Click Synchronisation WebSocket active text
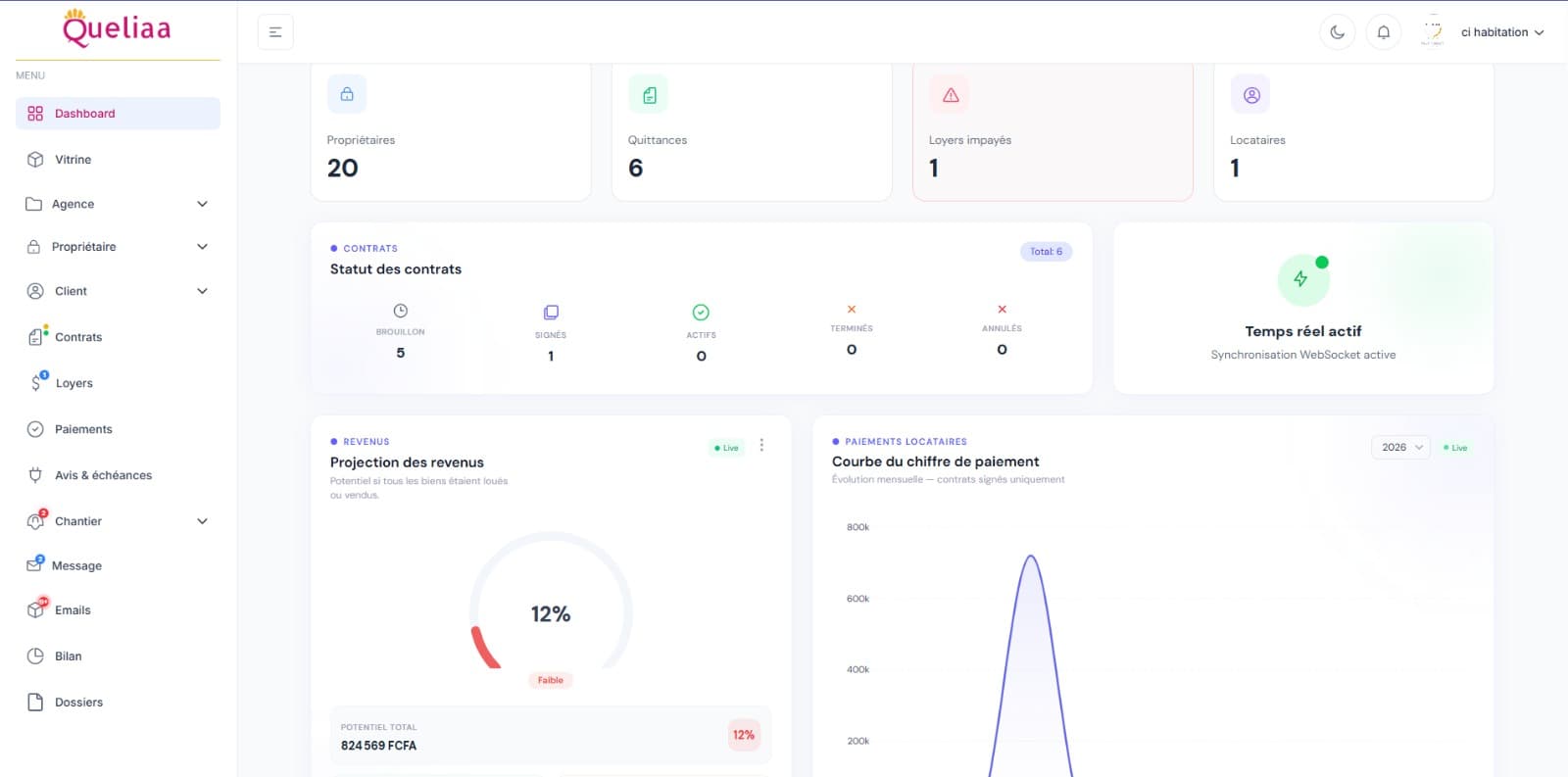The height and width of the screenshot is (777, 1568). pyautogui.click(x=1303, y=355)
